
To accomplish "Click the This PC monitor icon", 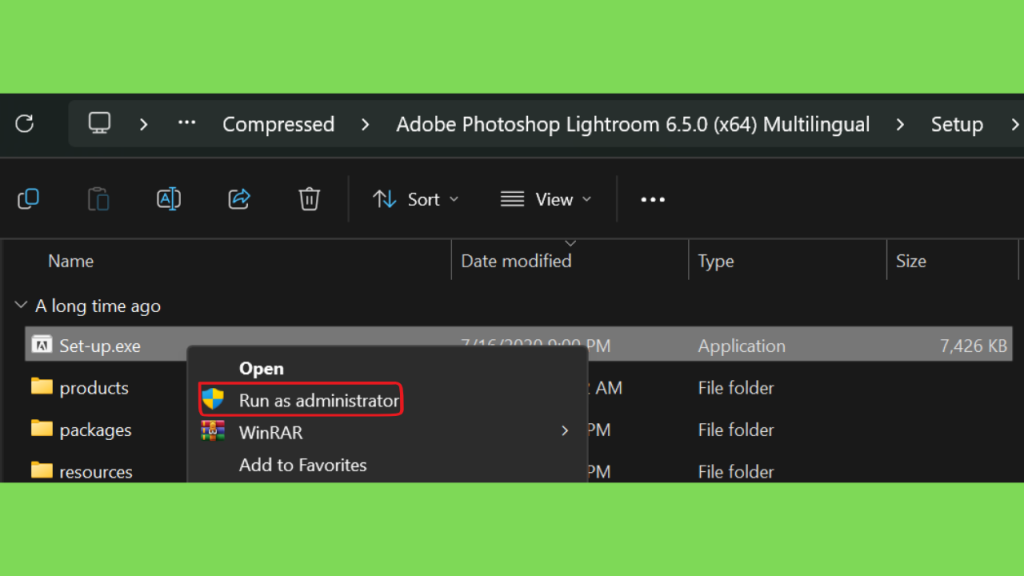I will [x=99, y=123].
